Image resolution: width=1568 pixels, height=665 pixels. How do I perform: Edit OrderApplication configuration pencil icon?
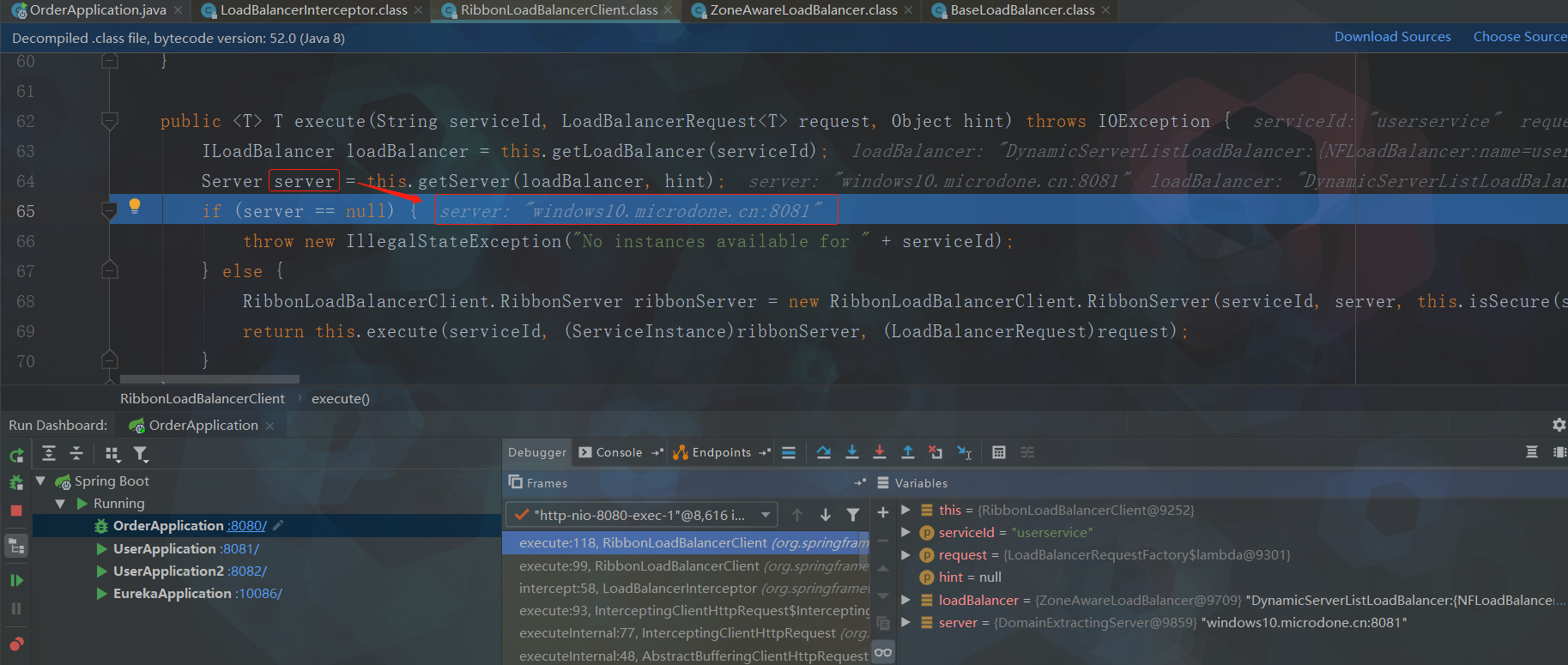tap(278, 525)
